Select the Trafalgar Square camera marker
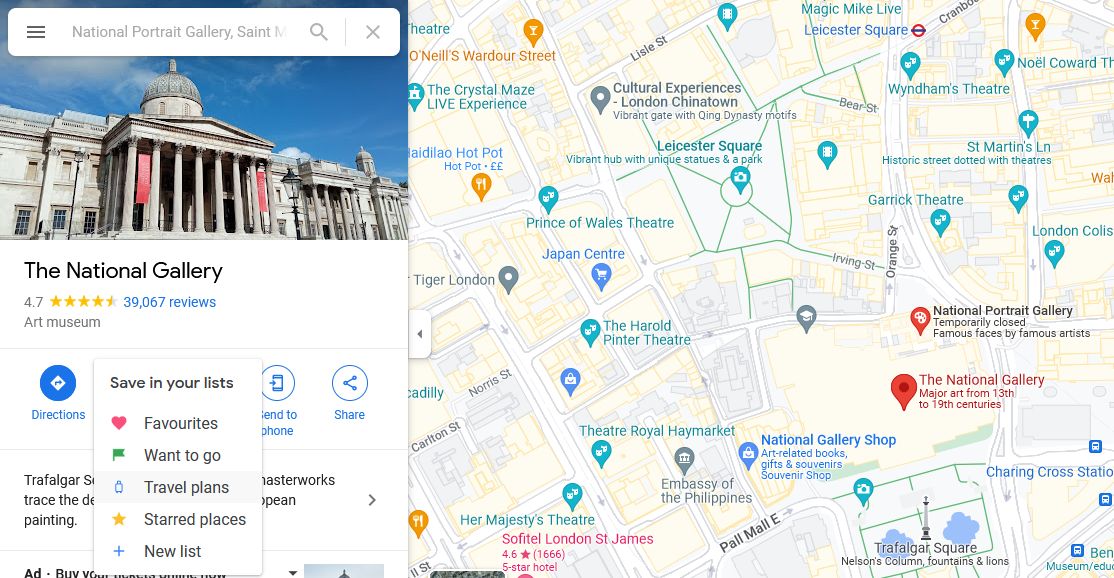 click(863, 491)
